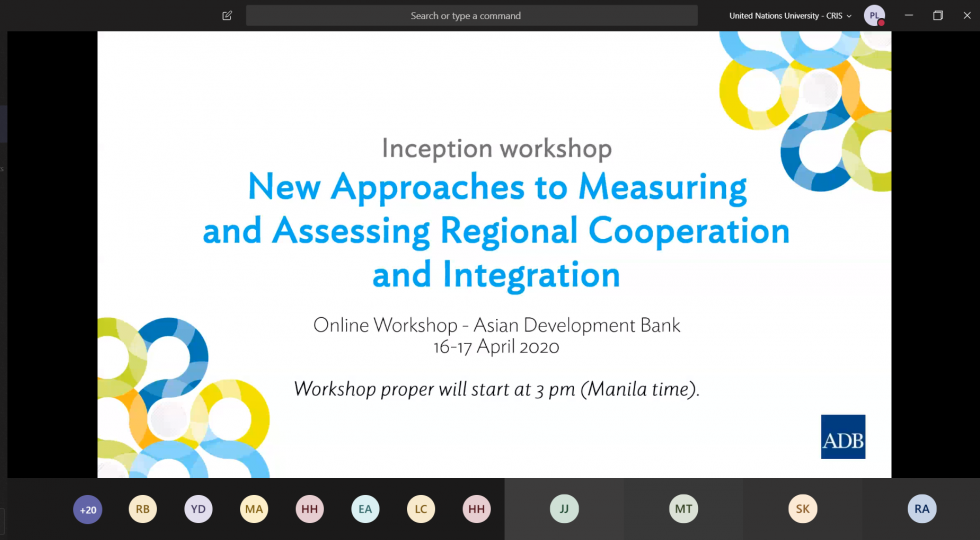The image size is (980, 540).
Task: Select participant avatar RB
Action: [x=142, y=509]
